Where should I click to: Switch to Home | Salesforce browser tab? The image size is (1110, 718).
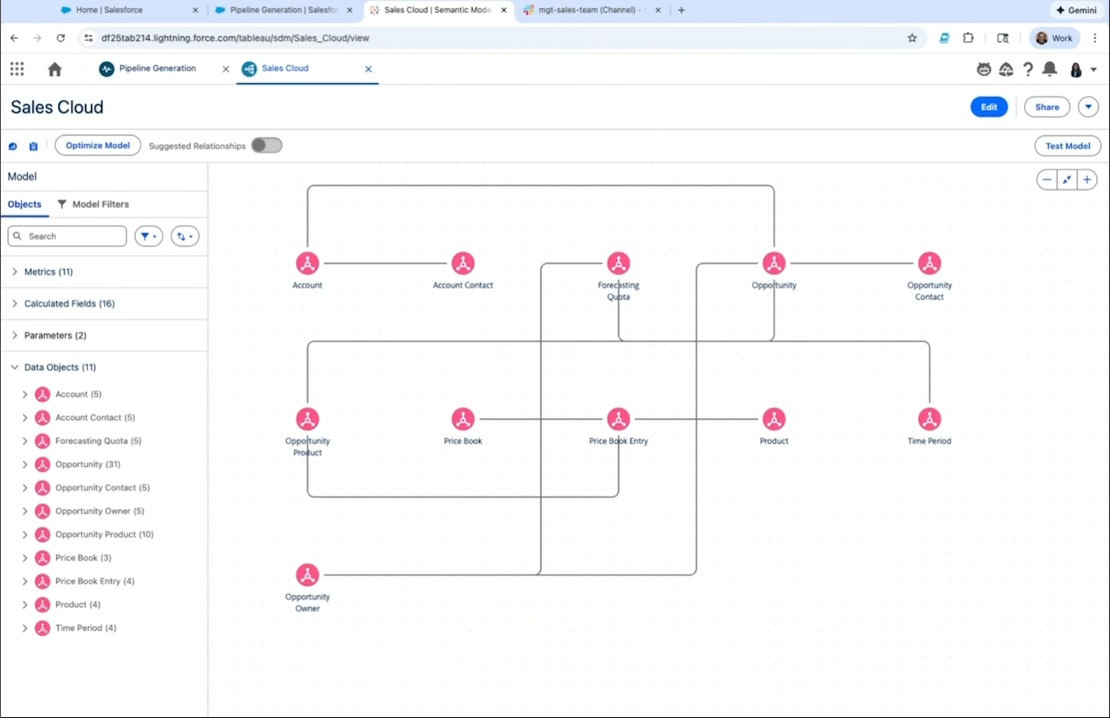(x=109, y=10)
